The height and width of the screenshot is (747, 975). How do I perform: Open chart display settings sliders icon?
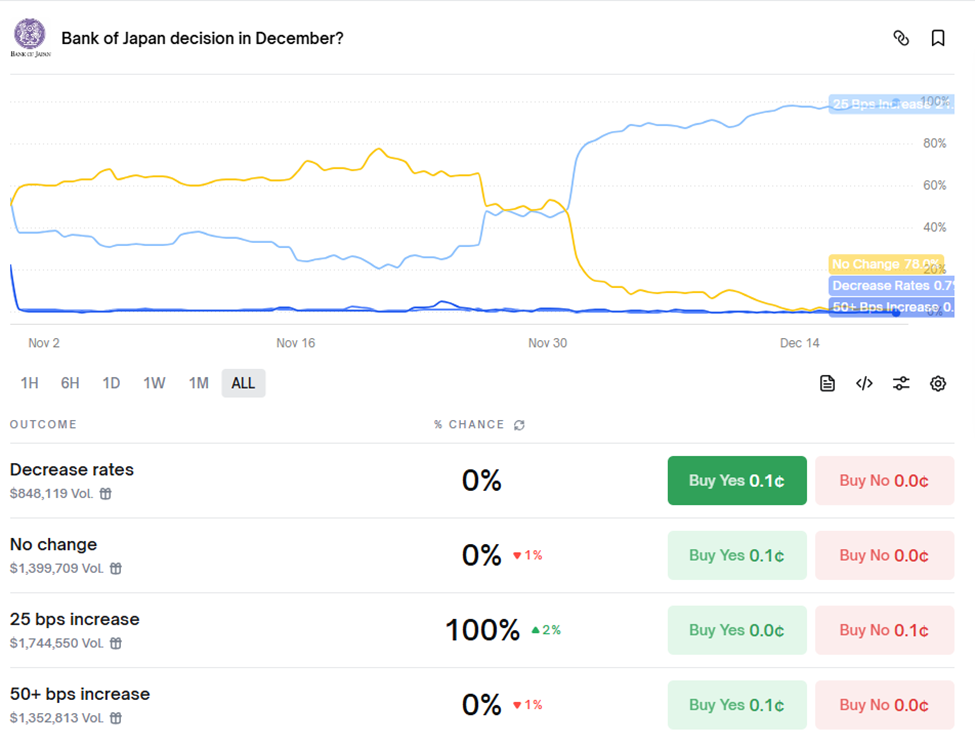pos(901,383)
